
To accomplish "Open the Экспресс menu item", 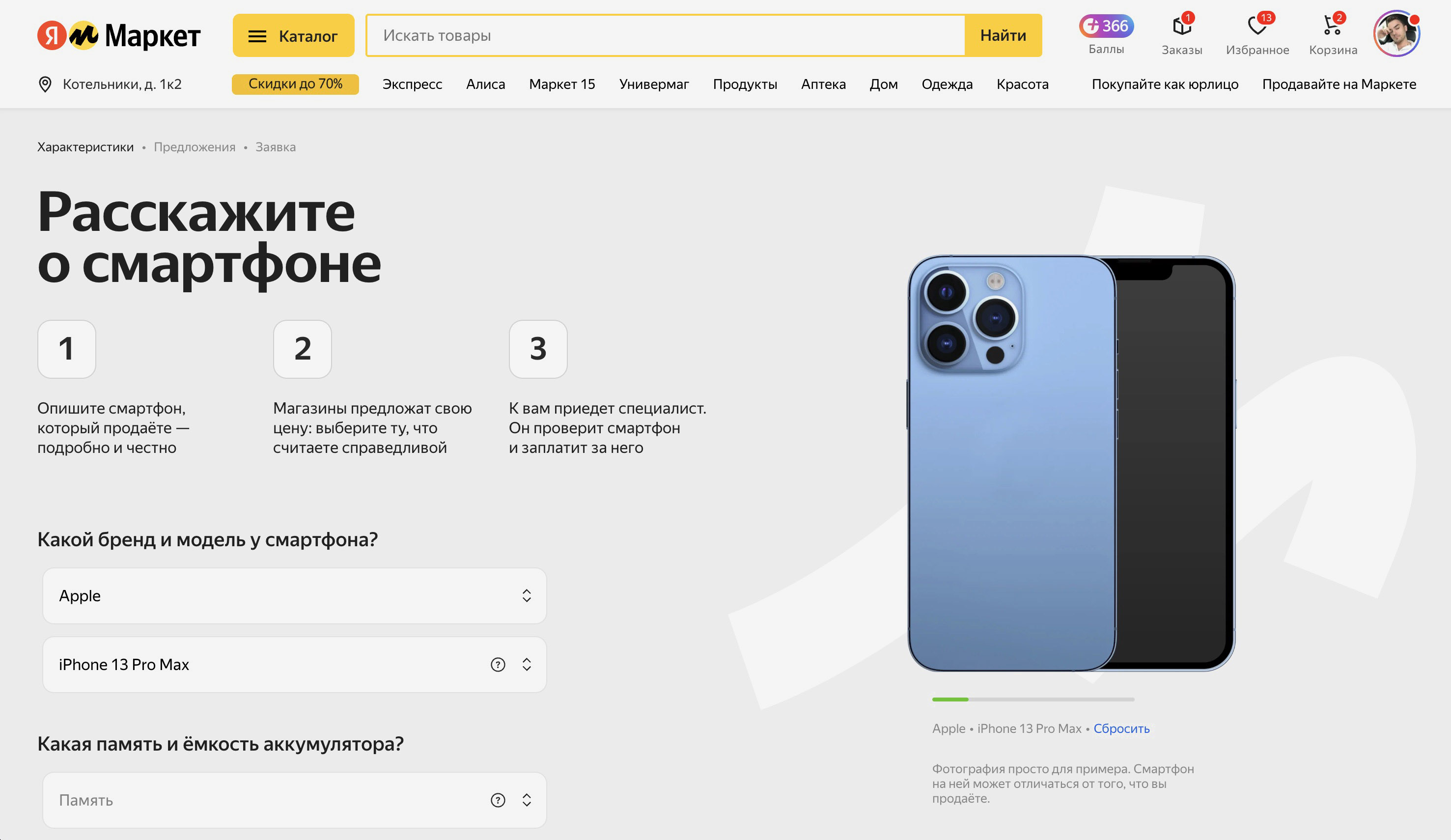I will 412,84.
